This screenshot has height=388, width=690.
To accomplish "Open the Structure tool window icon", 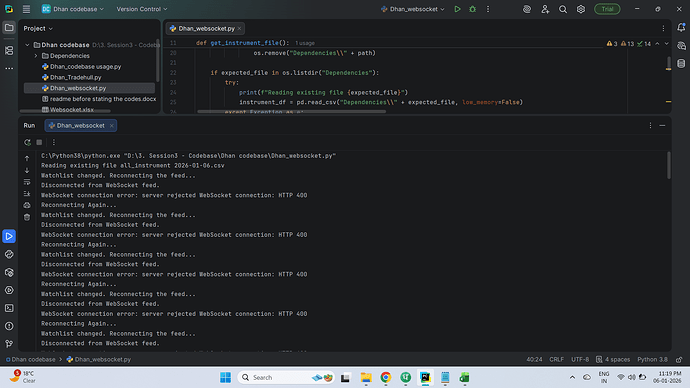I will [x=9, y=51].
